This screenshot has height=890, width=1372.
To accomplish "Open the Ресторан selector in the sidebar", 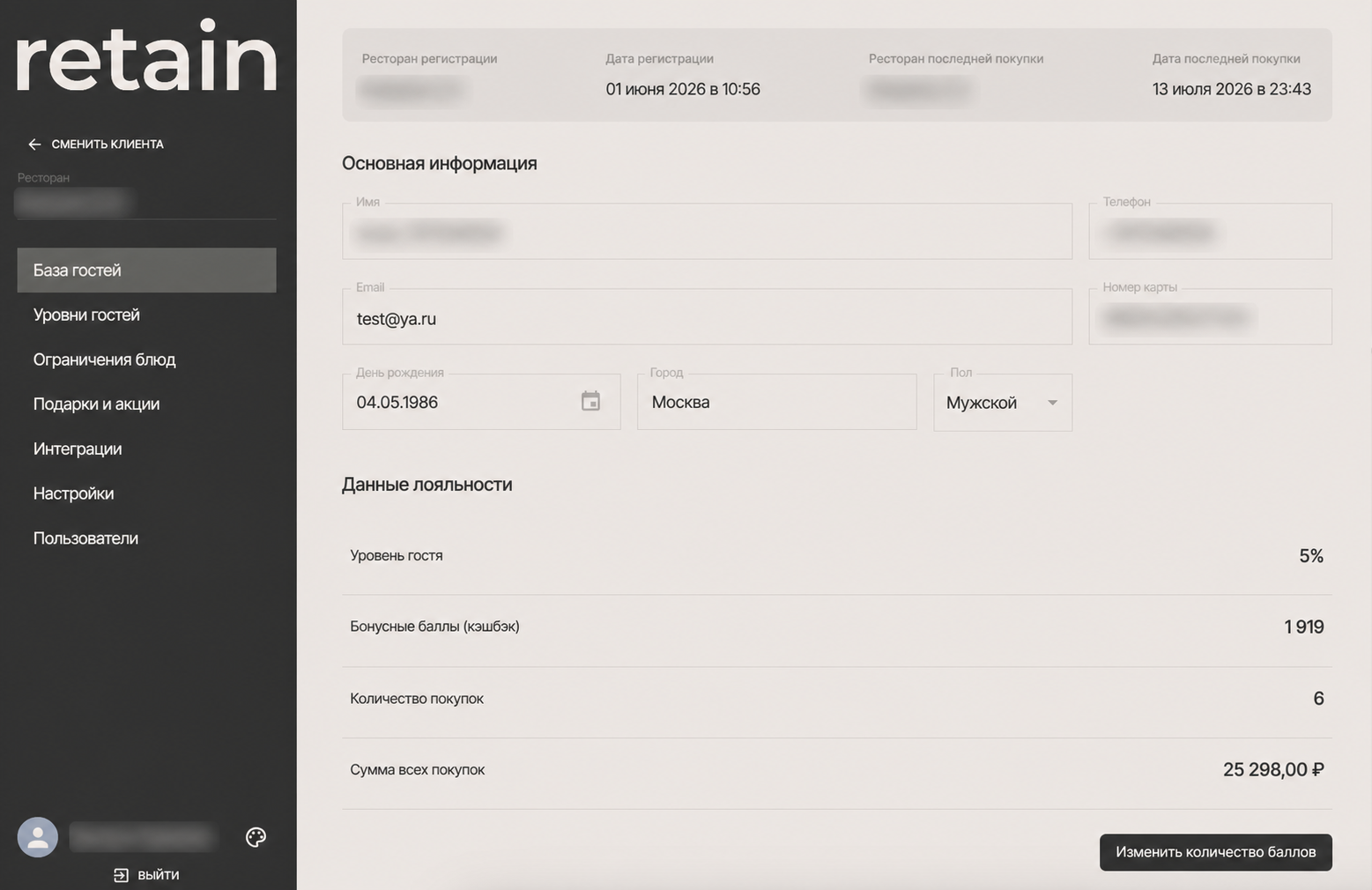I will (x=146, y=203).
